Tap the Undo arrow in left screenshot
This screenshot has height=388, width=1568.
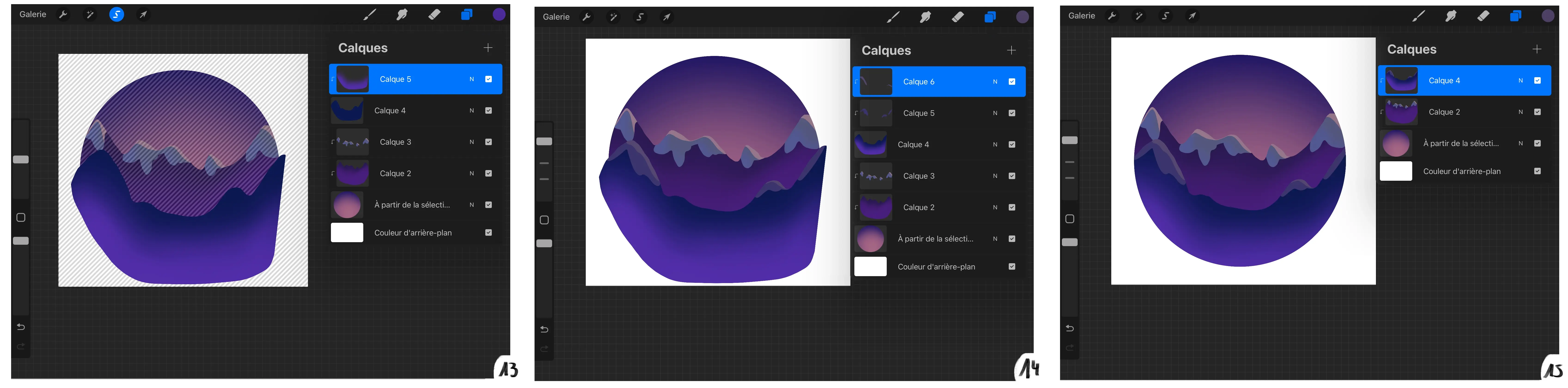click(x=21, y=327)
